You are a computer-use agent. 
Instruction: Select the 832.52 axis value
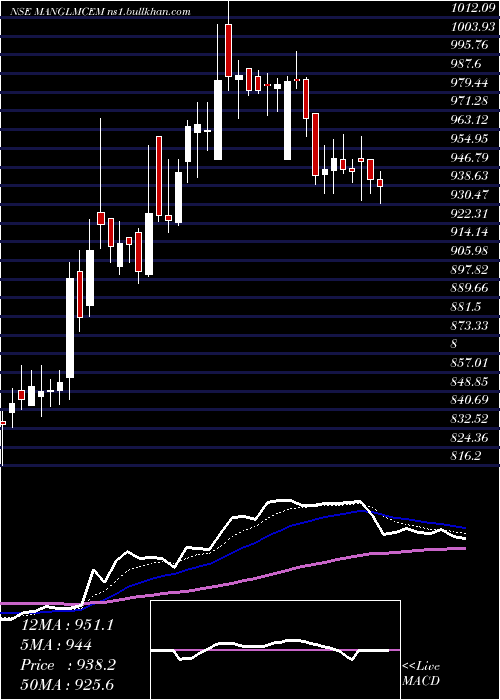tap(471, 419)
